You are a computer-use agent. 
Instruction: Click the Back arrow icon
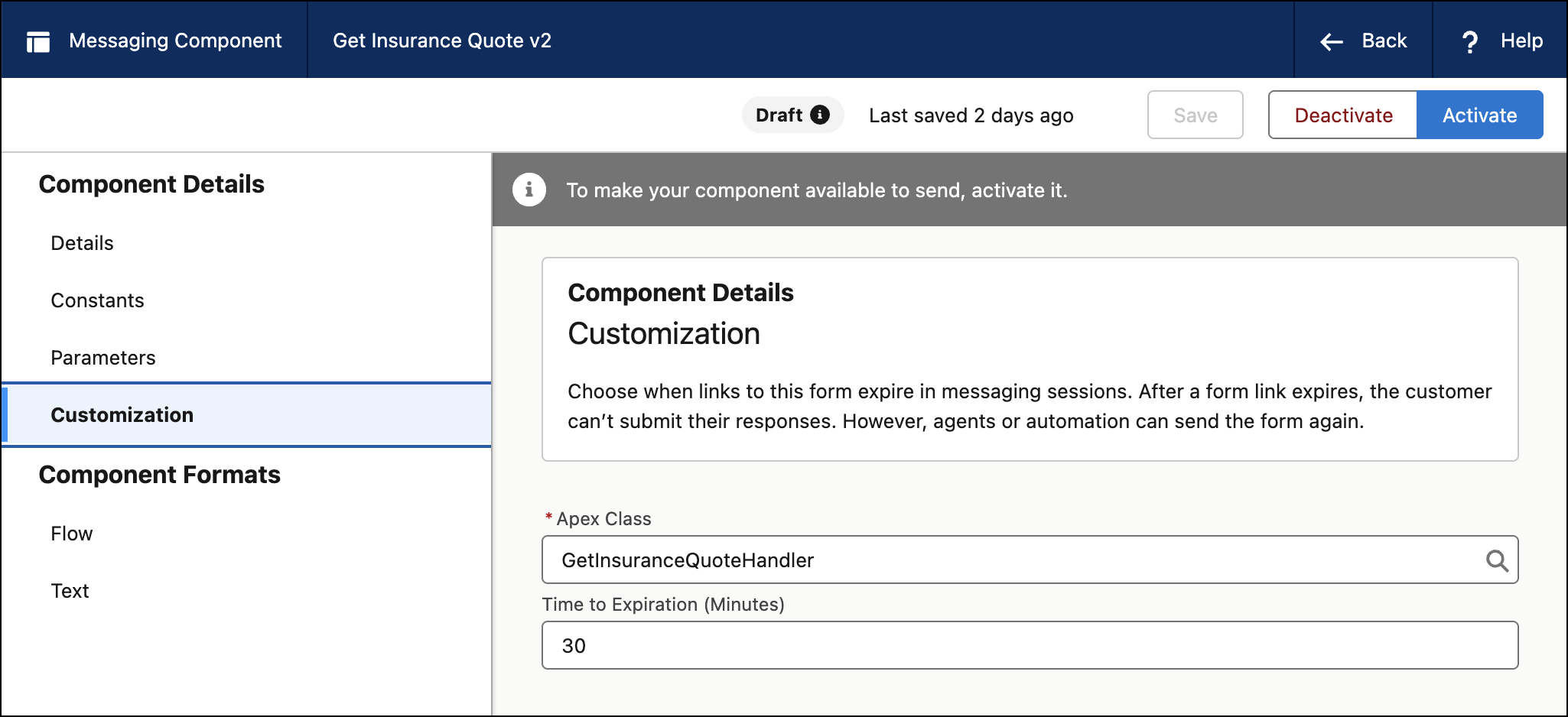pyautogui.click(x=1332, y=42)
